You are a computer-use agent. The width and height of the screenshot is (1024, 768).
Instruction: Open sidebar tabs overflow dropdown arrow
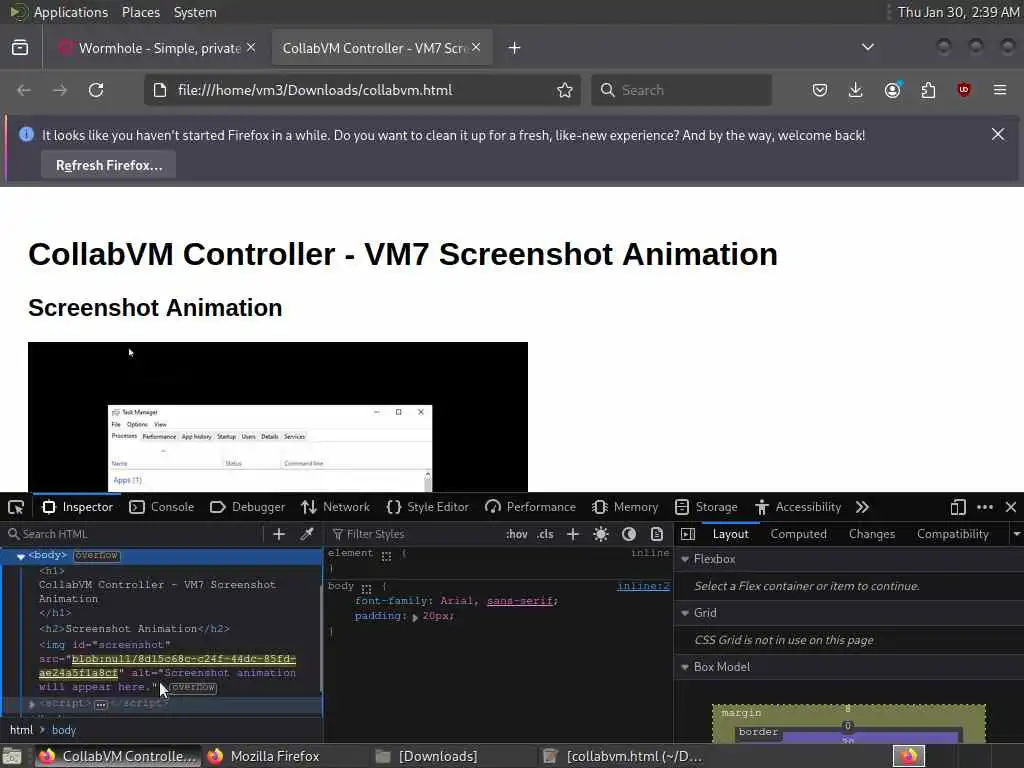[1016, 534]
